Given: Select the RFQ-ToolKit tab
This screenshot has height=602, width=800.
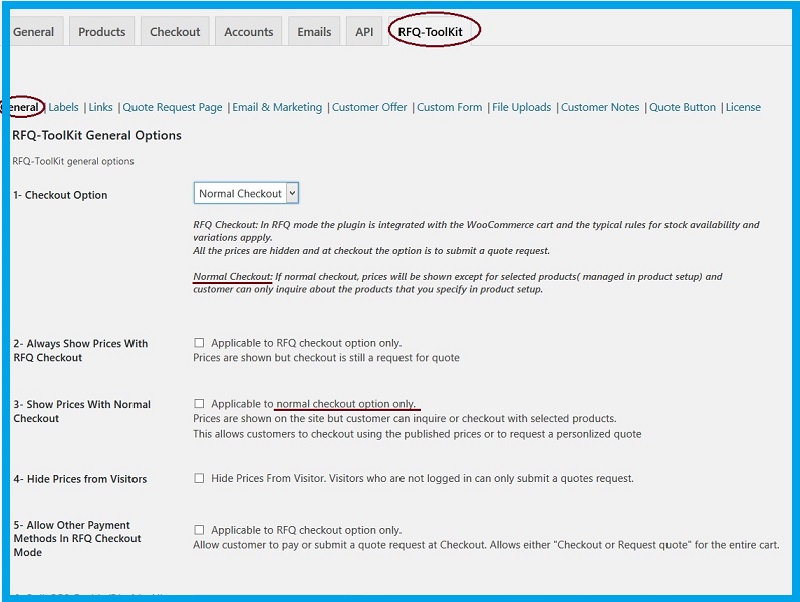Looking at the screenshot, I should [x=430, y=32].
